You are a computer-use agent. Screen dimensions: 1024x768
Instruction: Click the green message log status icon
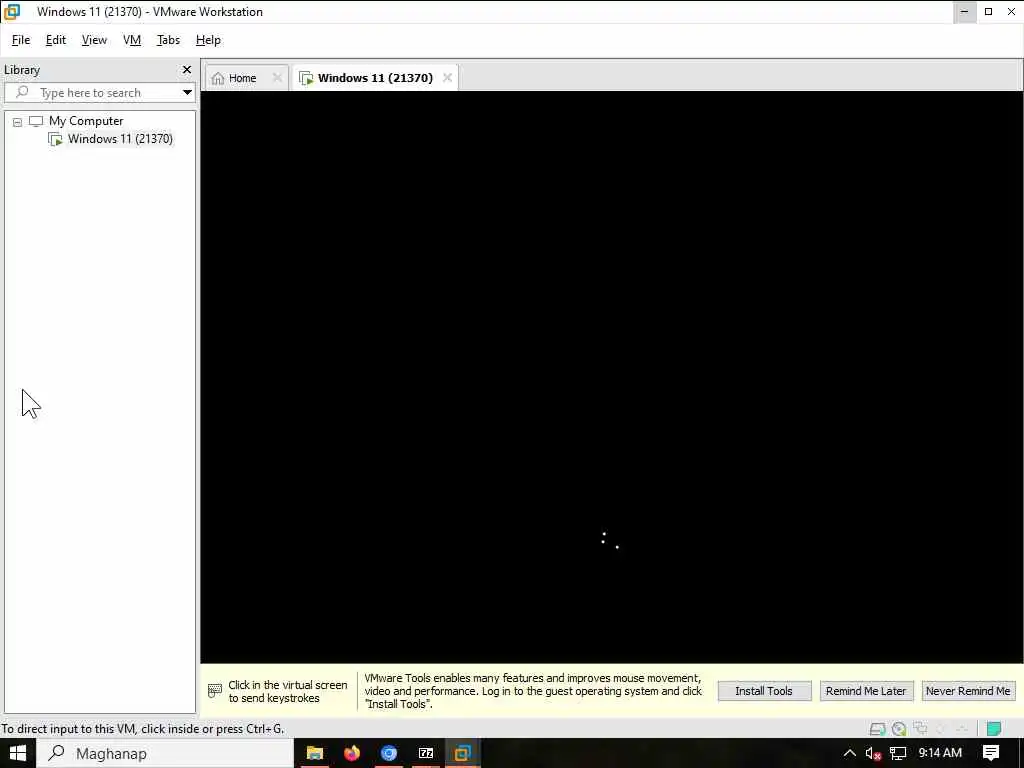[x=994, y=728]
